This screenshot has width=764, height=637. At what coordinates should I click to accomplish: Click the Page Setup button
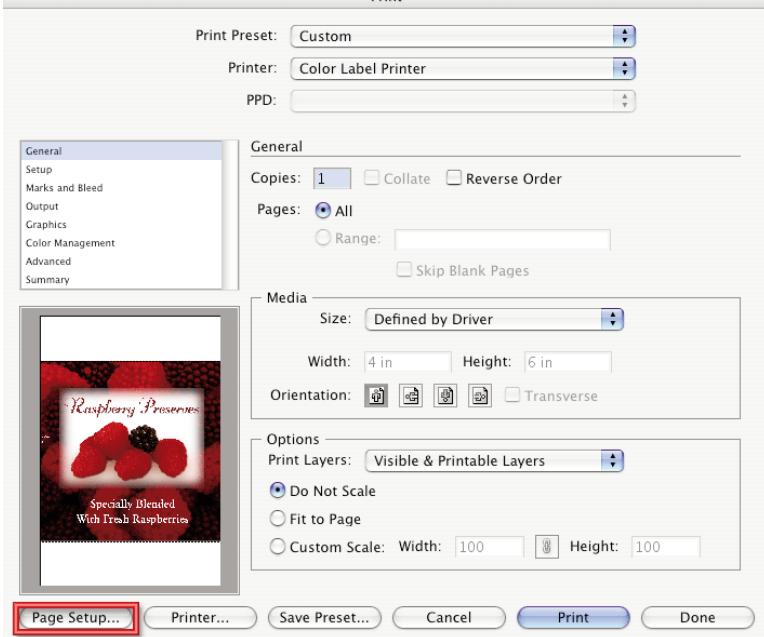(75, 618)
